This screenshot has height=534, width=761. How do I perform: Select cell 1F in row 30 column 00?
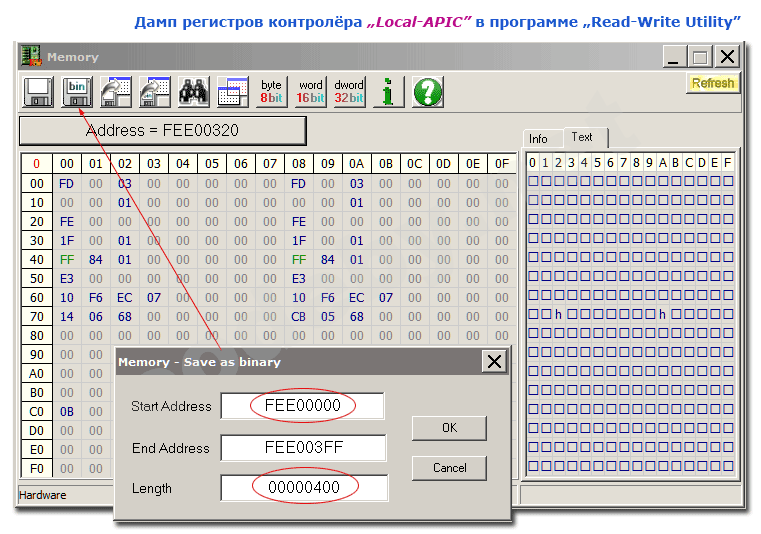tap(66, 241)
